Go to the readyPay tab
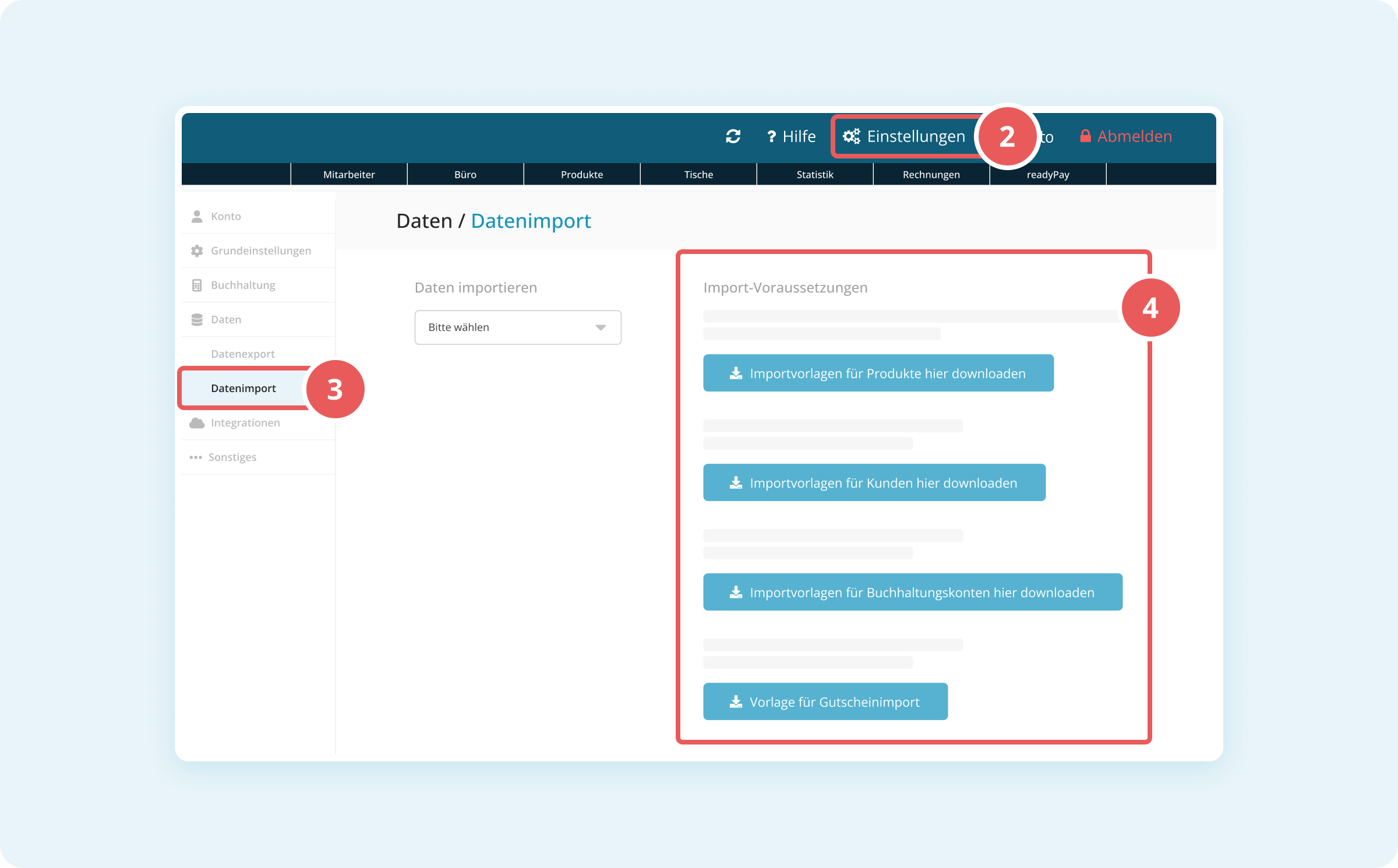Viewport: 1398px width, 868px height. 1048,174
